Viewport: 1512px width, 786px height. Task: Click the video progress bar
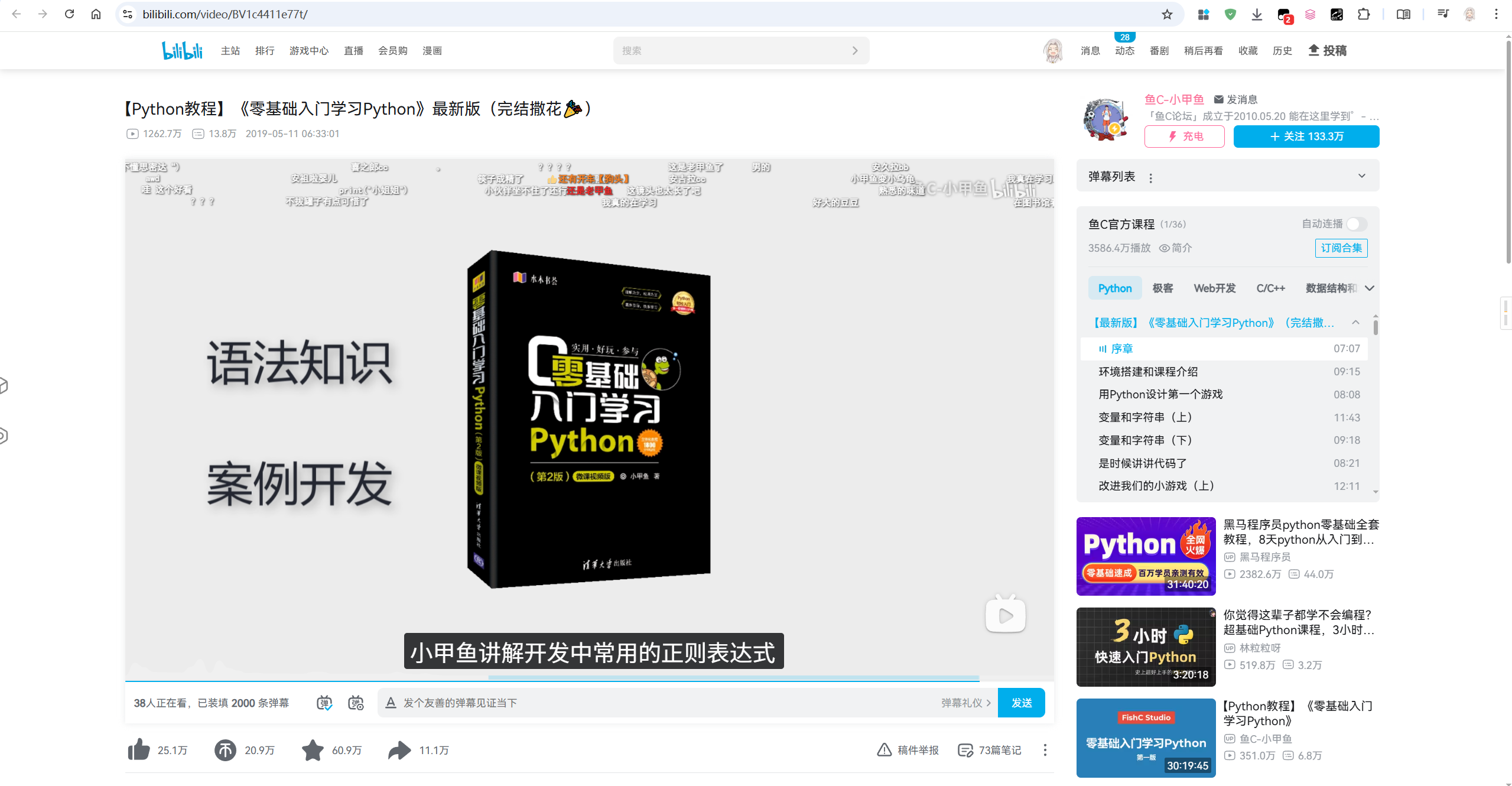(x=591, y=680)
